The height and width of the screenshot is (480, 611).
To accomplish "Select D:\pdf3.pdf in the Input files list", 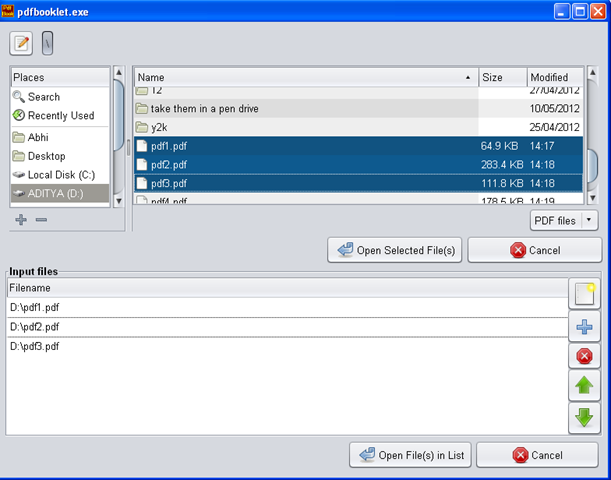I will click(x=288, y=346).
